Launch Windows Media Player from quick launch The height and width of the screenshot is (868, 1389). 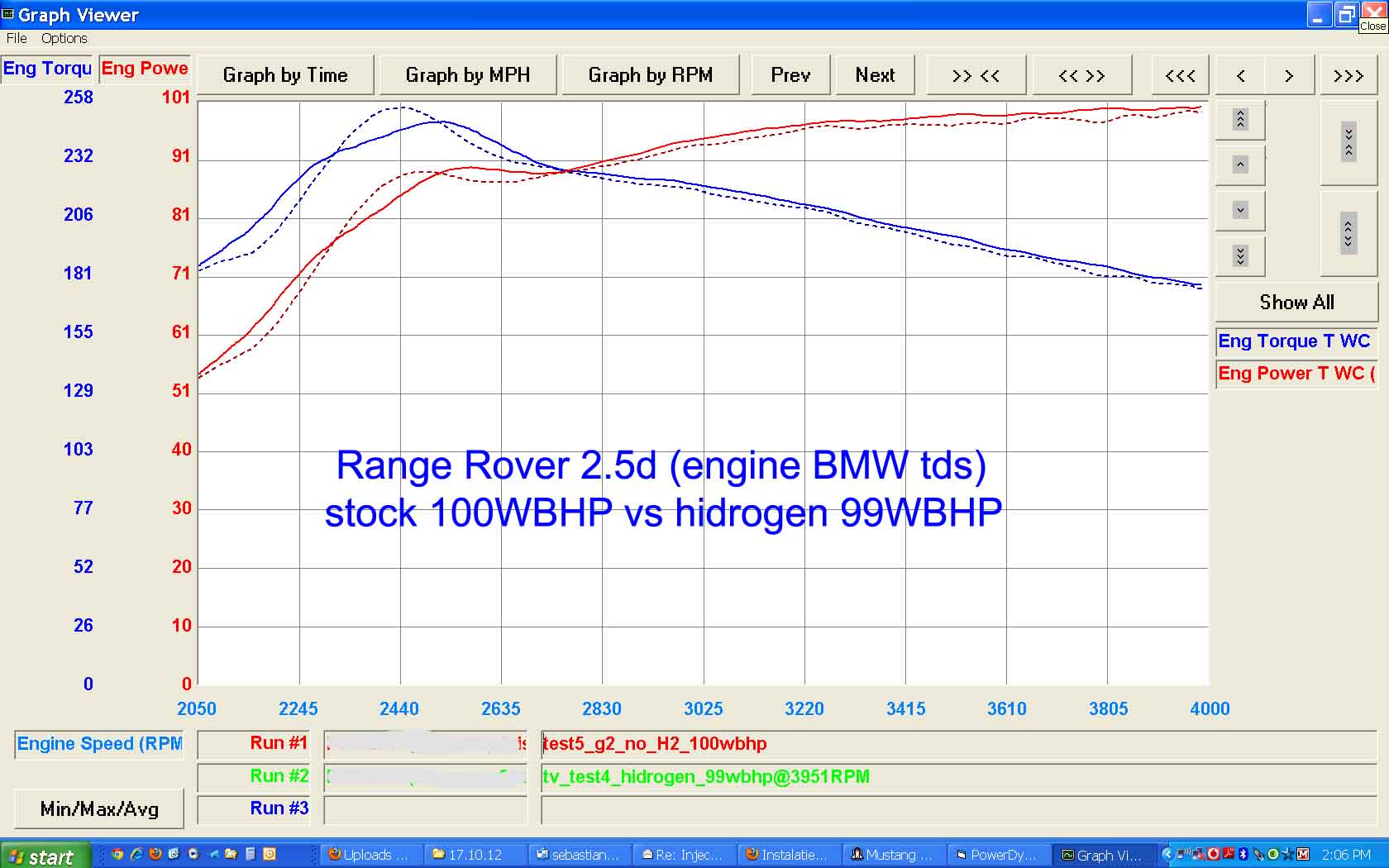coord(193,855)
